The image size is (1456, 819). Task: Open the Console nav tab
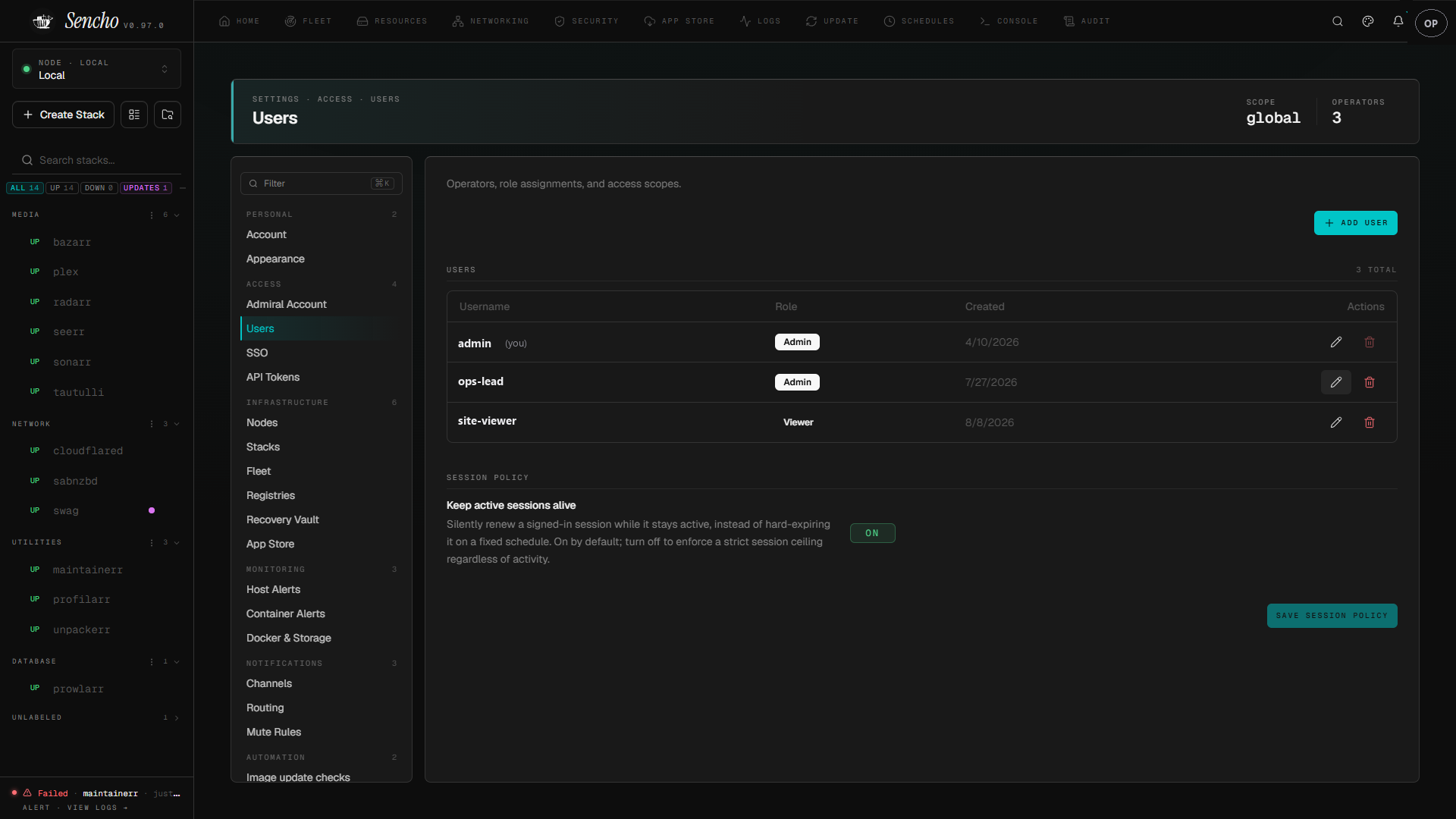[1009, 21]
